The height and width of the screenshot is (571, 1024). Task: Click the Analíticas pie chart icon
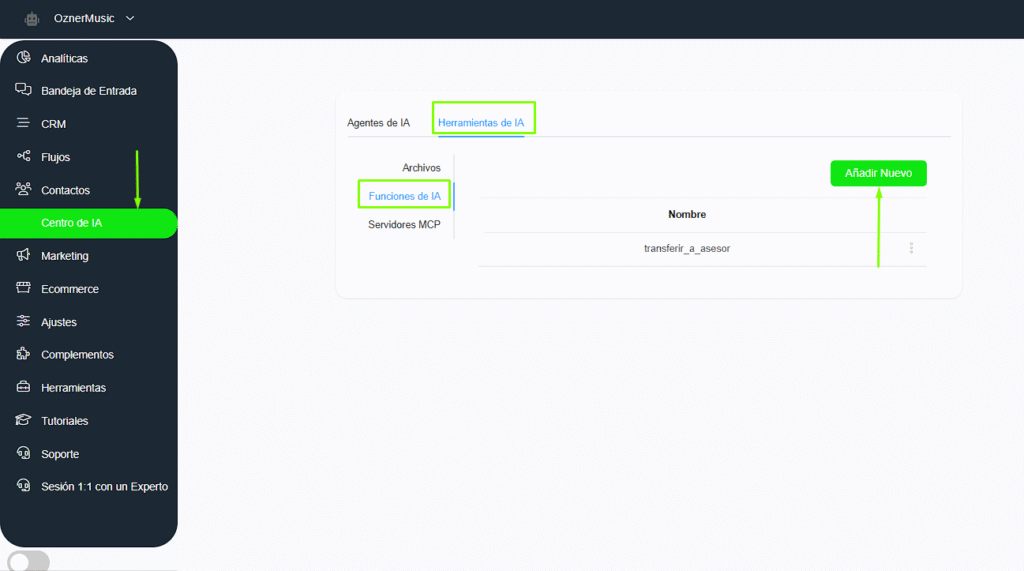pos(24,58)
